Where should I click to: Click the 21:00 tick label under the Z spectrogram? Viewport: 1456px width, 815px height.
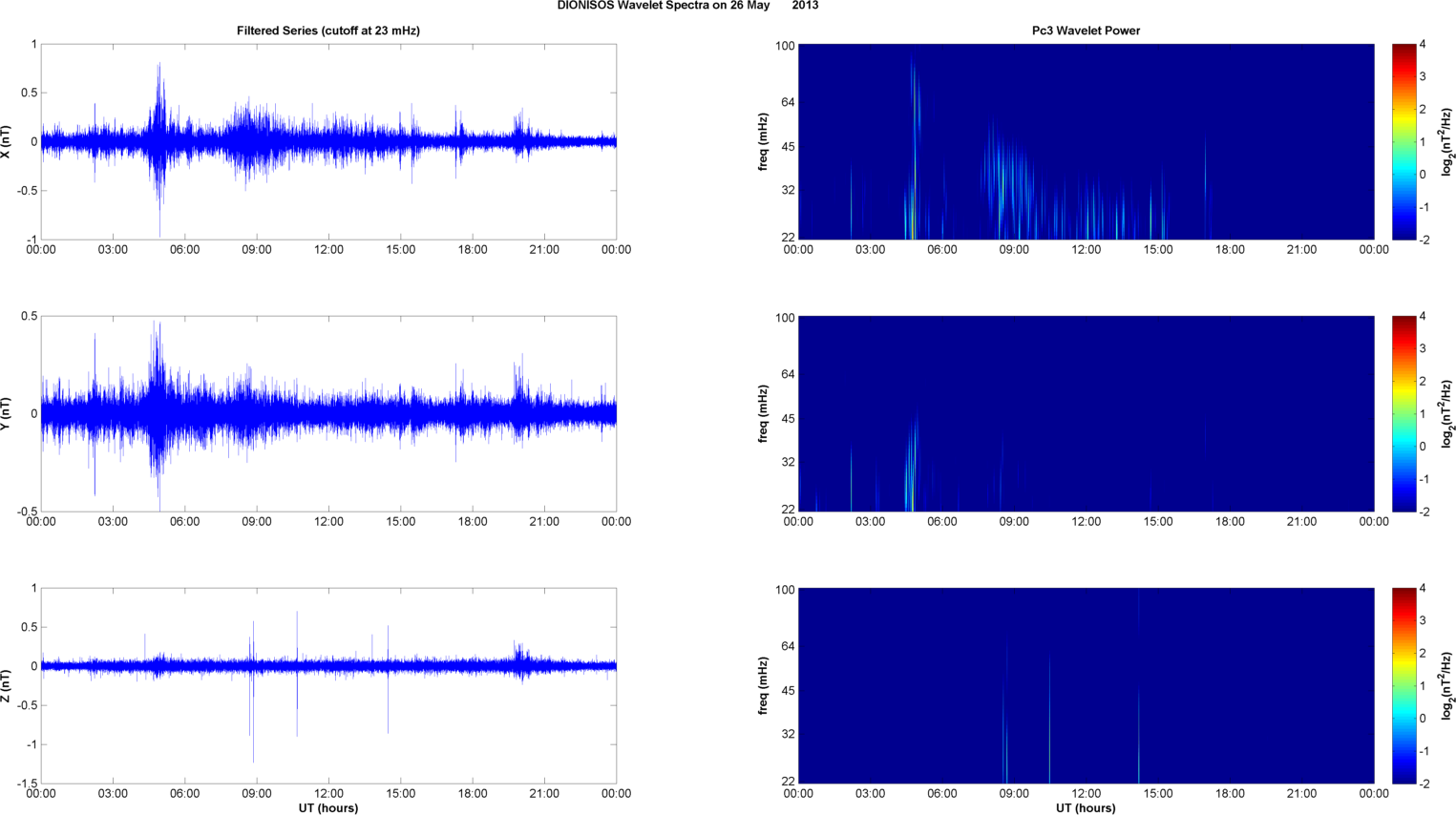1302,794
